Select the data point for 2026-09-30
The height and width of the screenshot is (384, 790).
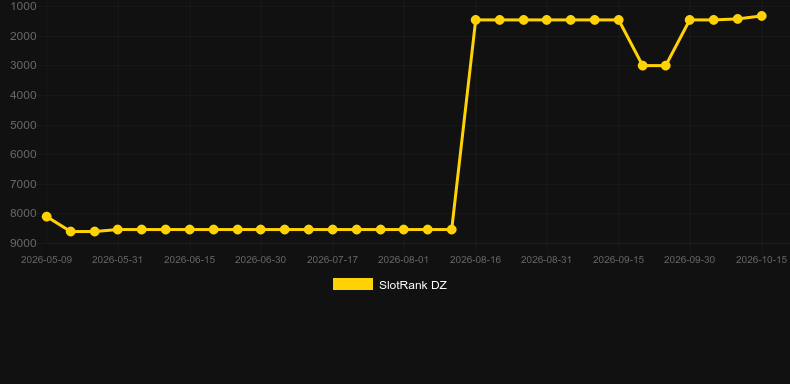690,20
